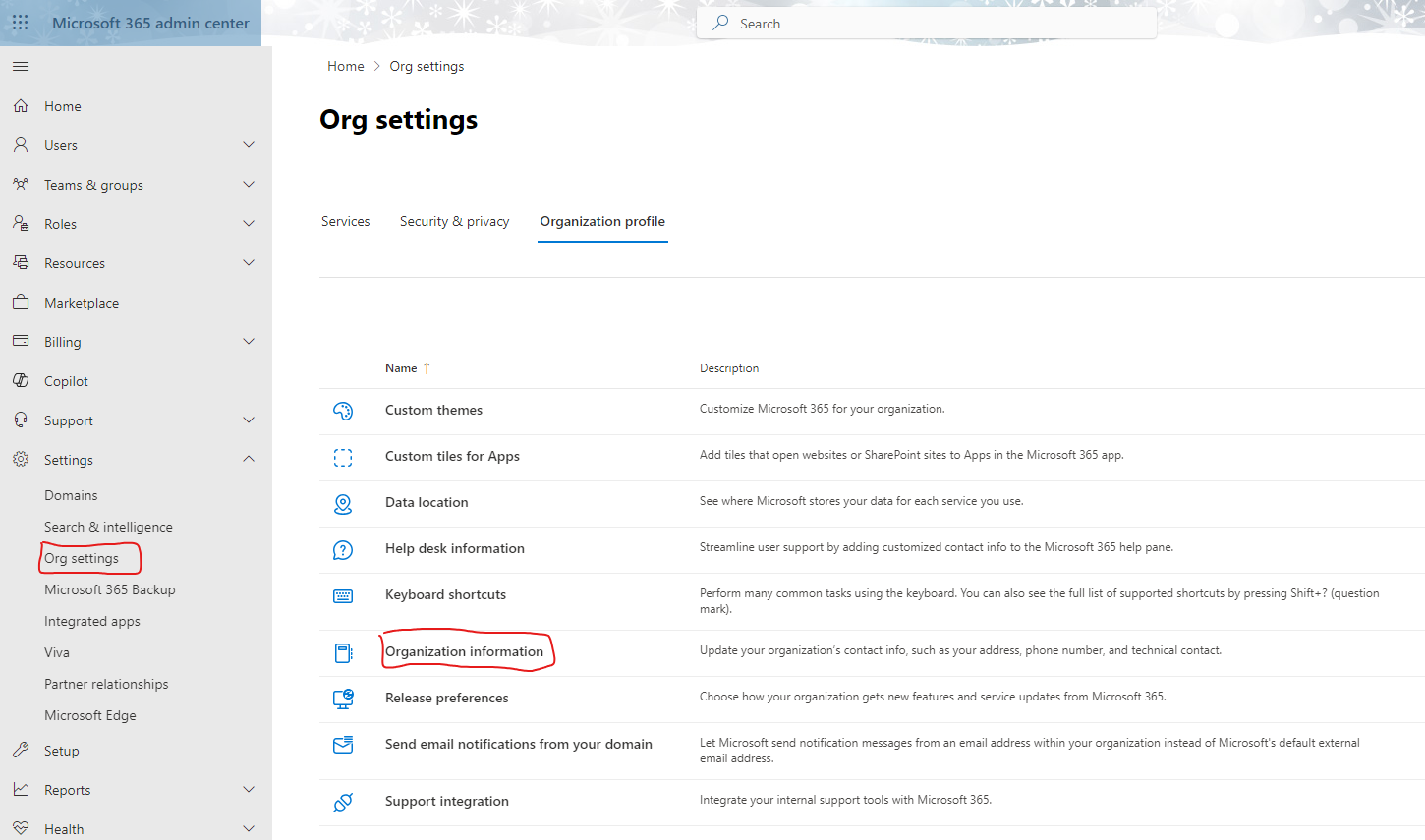Switch to the Services tab
This screenshot has width=1425, height=840.
pos(346,221)
